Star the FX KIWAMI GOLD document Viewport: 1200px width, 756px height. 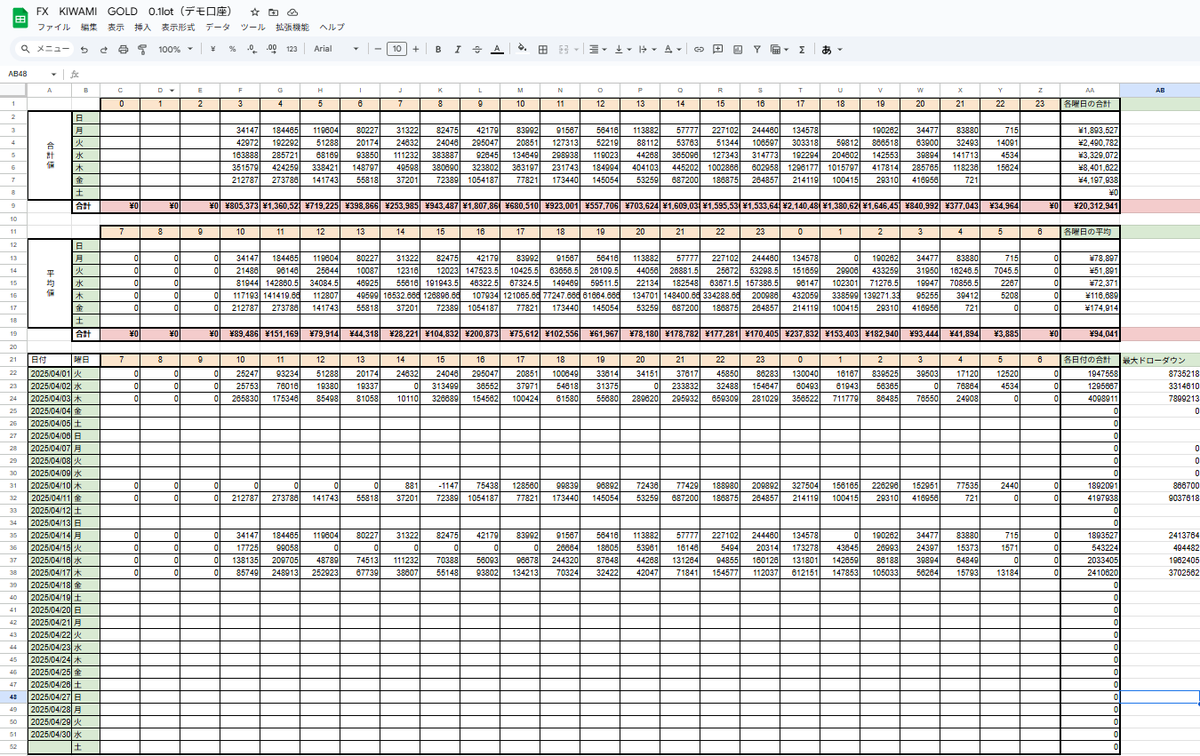click(x=255, y=11)
